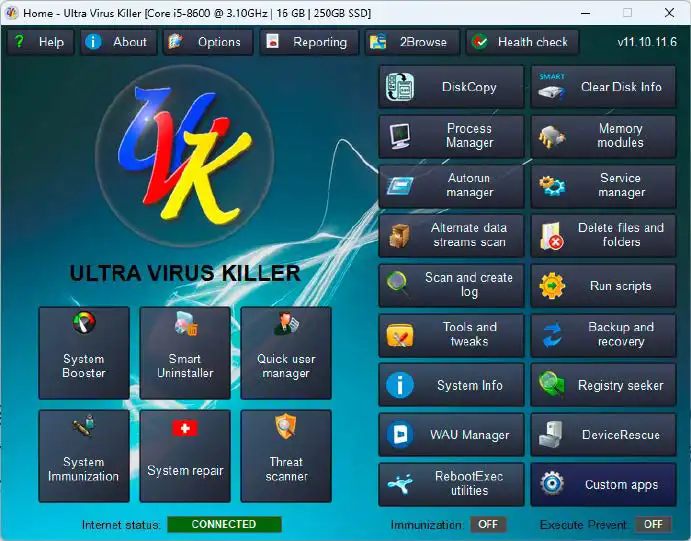Click the app icon in the title bar
Viewport: 691px width, 541px height.
[x=12, y=13]
